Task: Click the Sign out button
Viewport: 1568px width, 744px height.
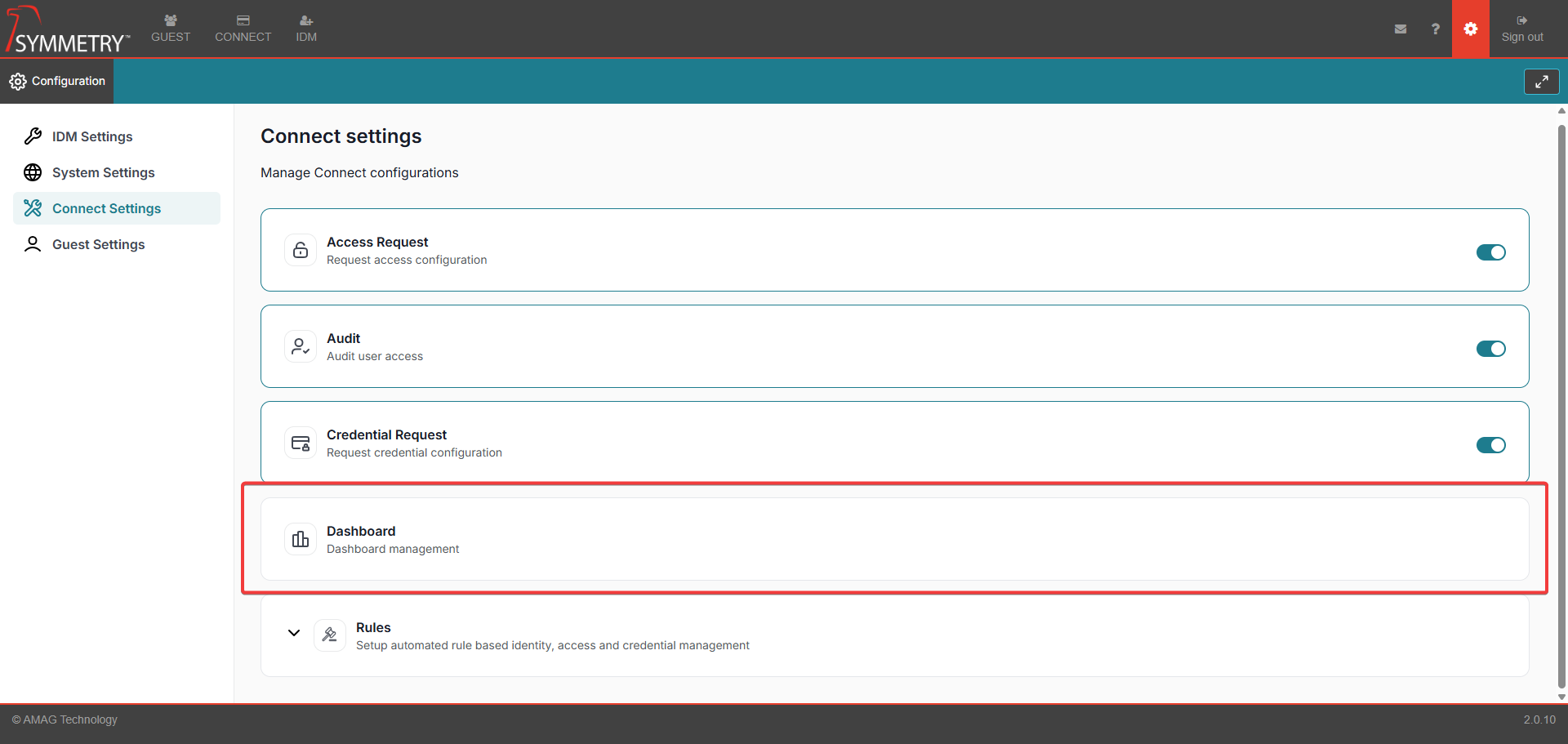Action: pyautogui.click(x=1522, y=29)
